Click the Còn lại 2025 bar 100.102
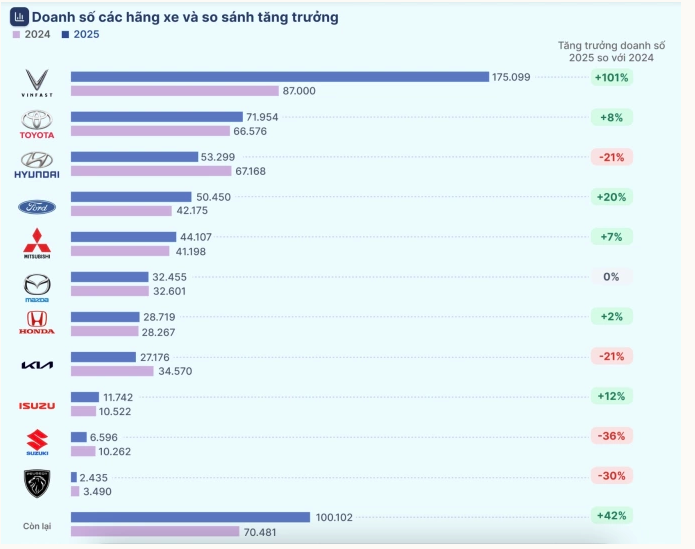Viewport: 695px width, 549px height. [x=191, y=517]
